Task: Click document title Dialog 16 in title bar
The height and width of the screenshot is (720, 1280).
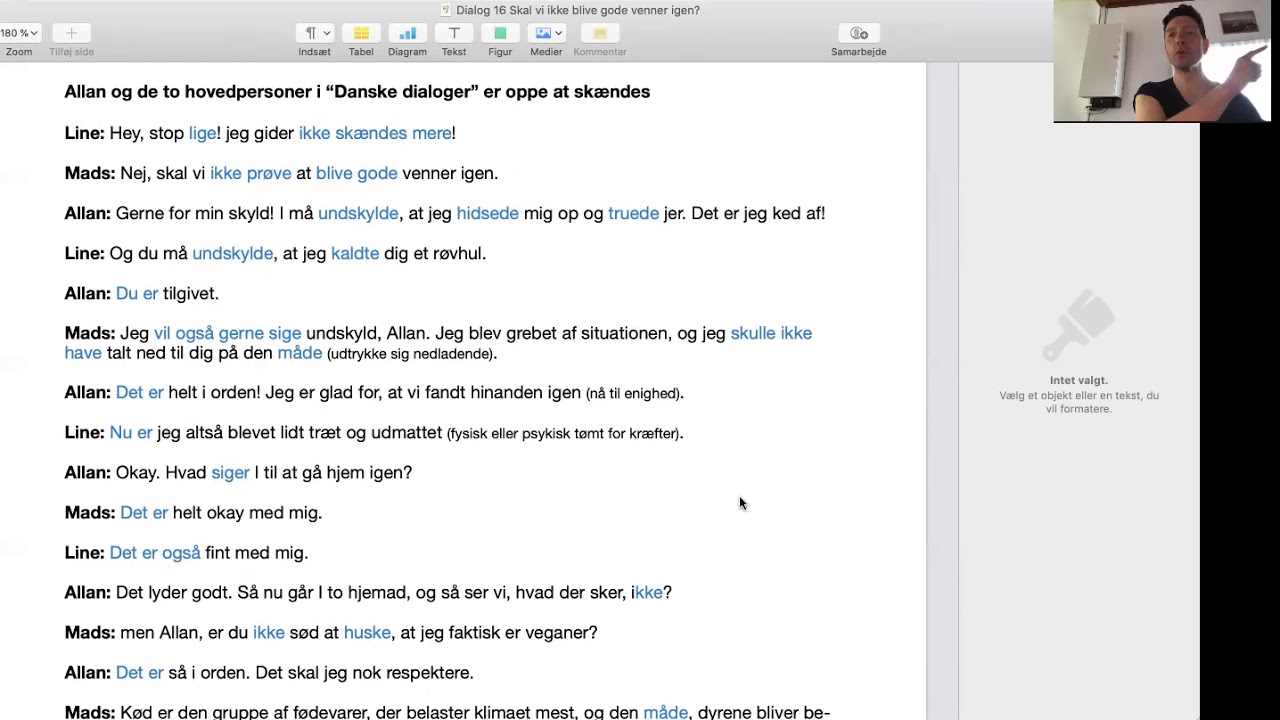Action: tap(577, 10)
